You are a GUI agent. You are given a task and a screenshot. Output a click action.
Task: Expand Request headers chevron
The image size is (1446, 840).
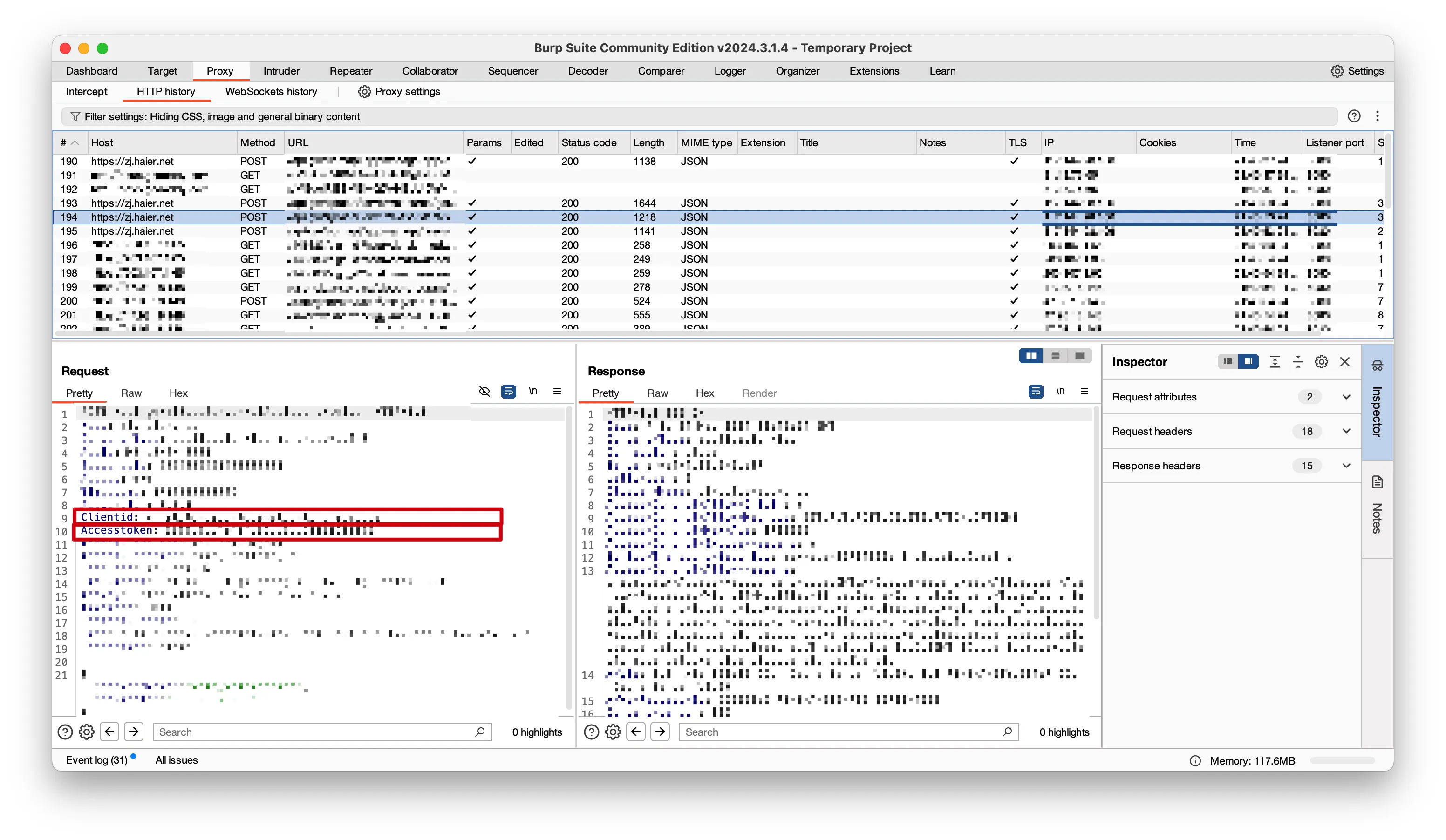click(x=1346, y=431)
